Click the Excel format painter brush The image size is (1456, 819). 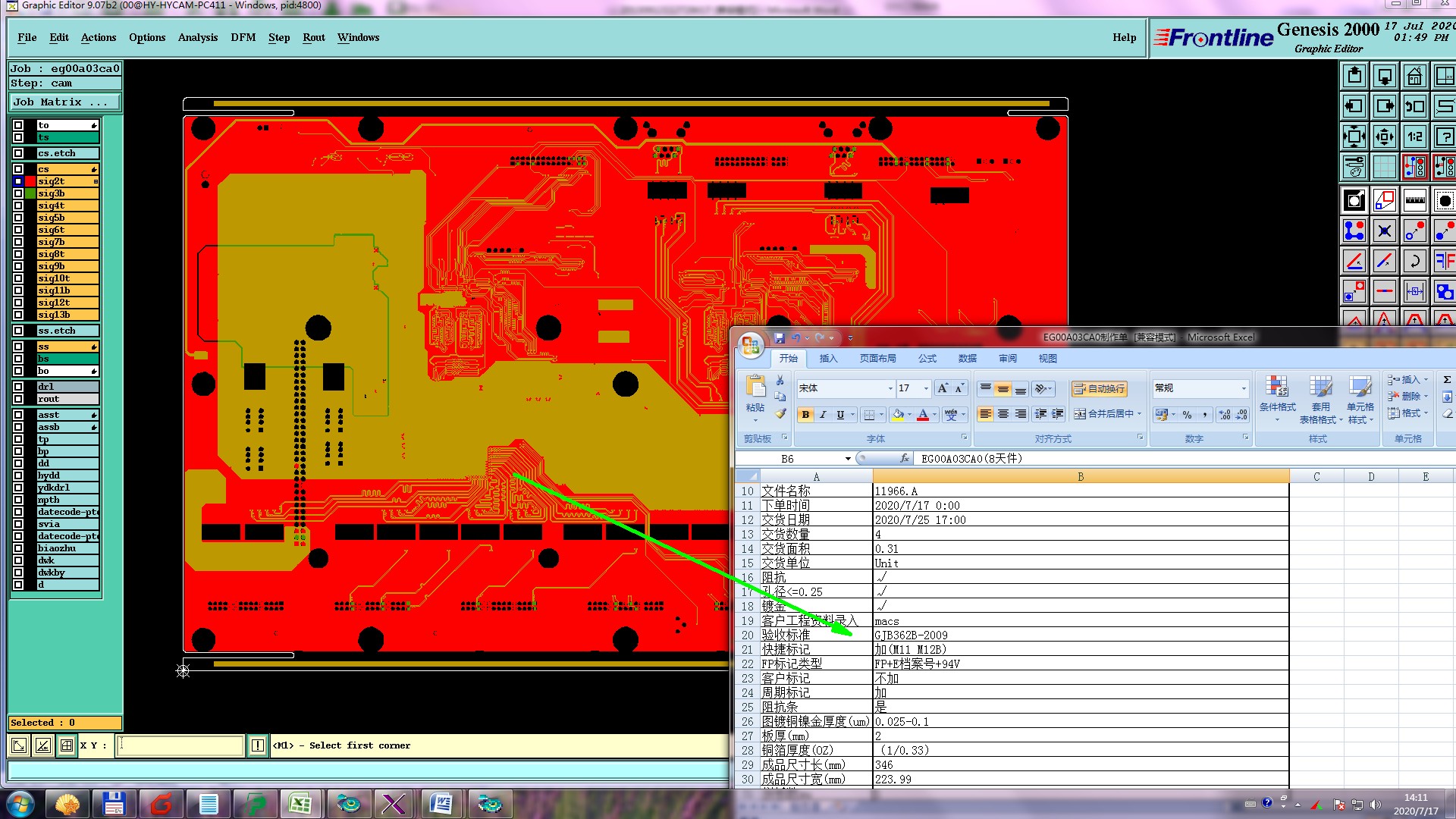tap(780, 414)
